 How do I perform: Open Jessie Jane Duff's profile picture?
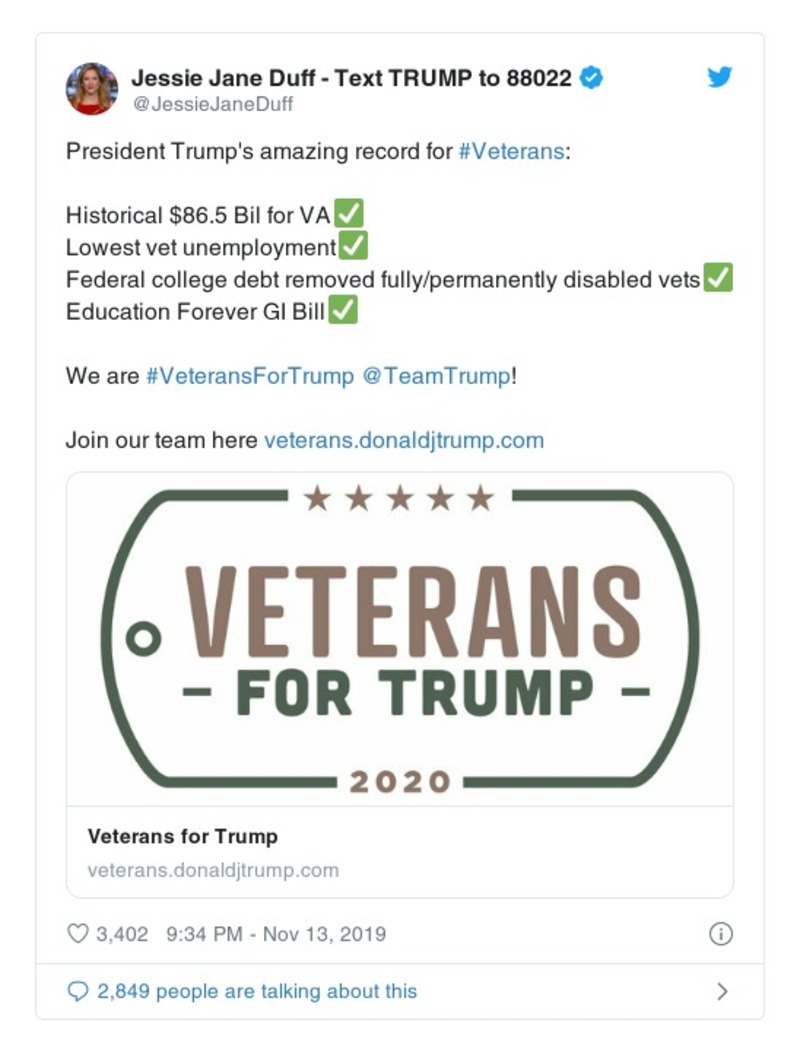pyautogui.click(x=90, y=87)
